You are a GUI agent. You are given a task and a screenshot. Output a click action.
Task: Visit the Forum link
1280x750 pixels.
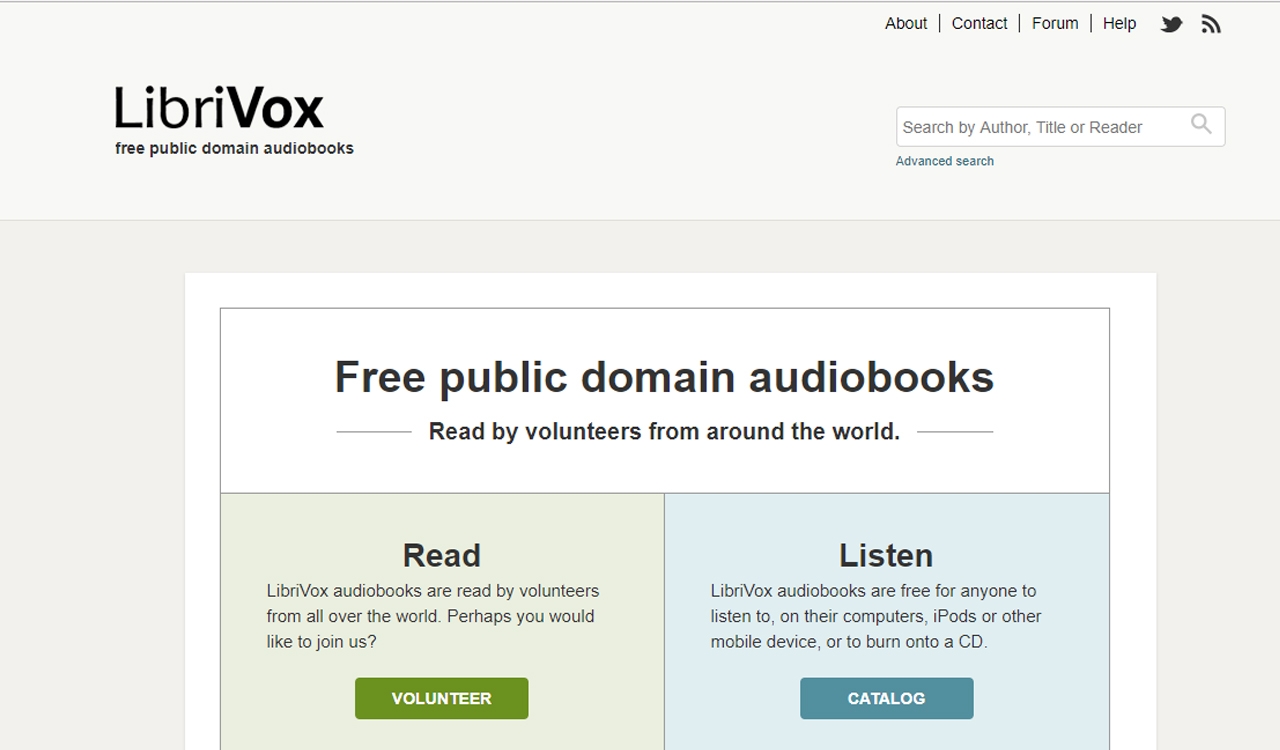click(1055, 23)
